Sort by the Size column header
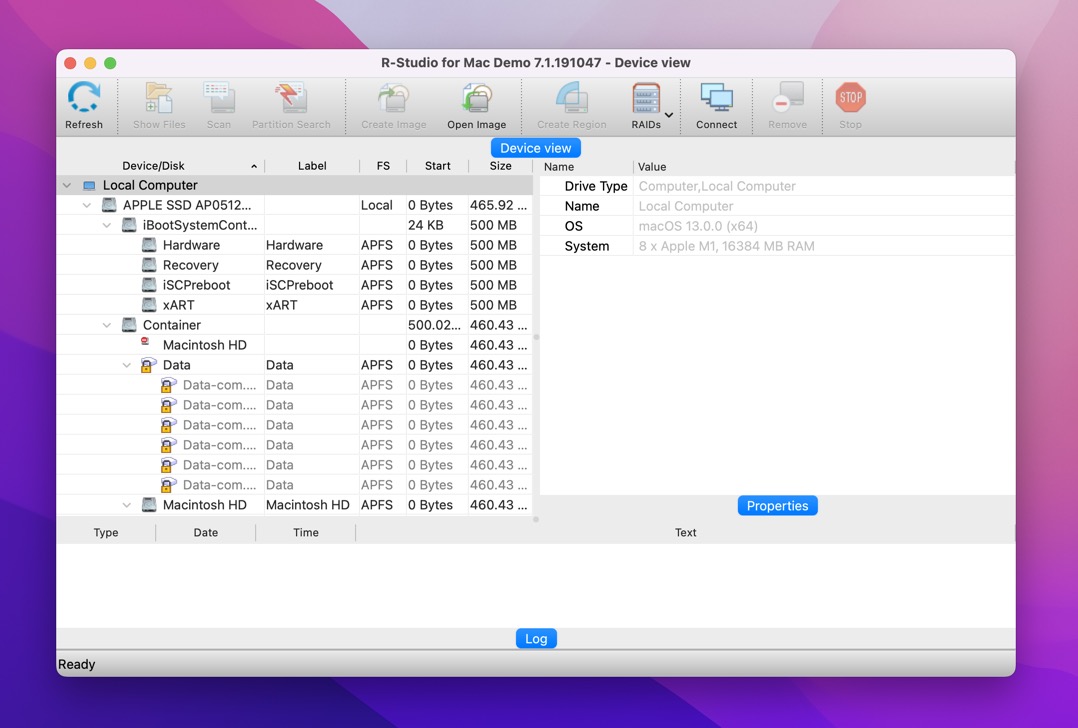 (x=500, y=166)
